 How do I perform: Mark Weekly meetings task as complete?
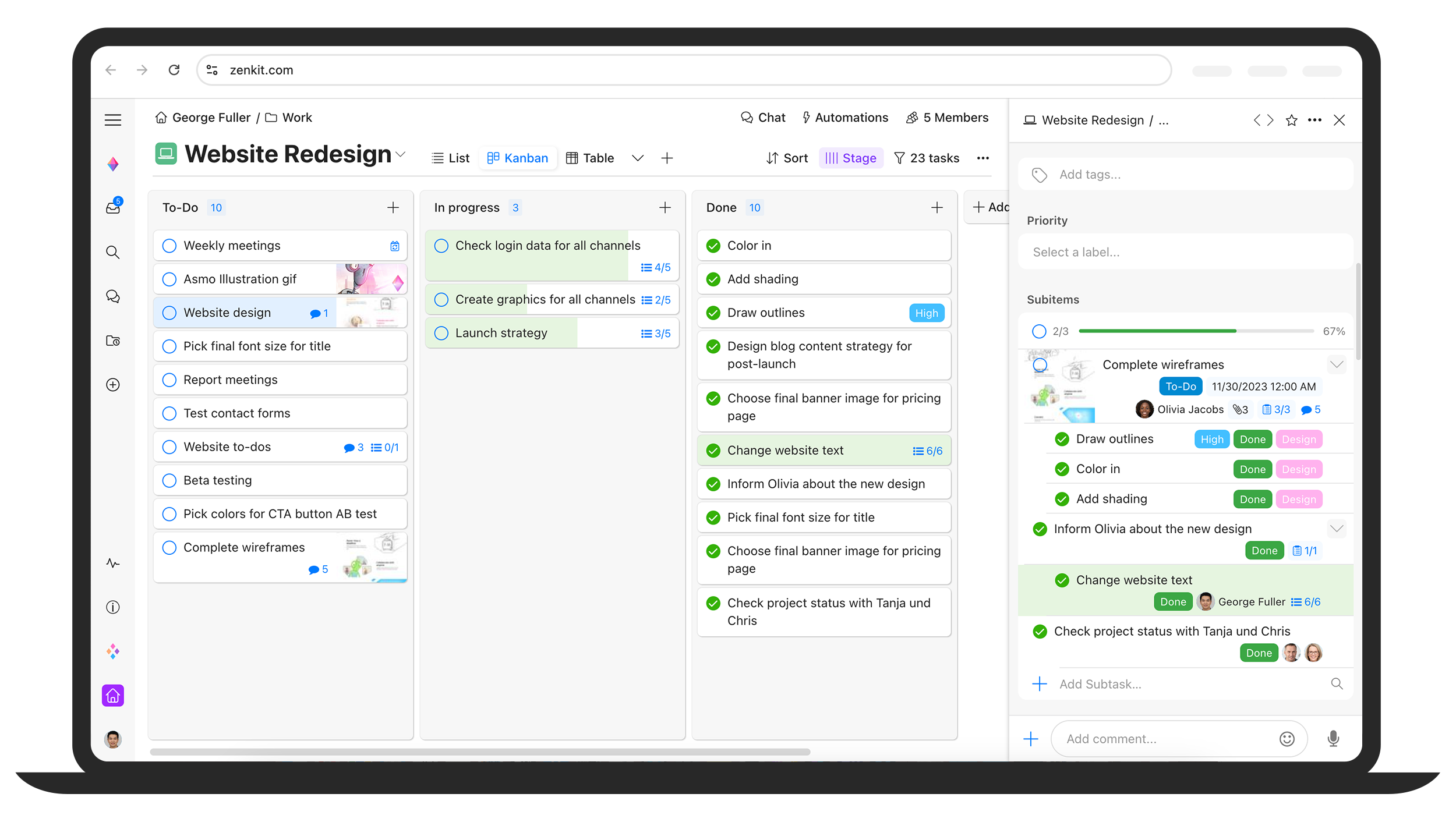169,246
